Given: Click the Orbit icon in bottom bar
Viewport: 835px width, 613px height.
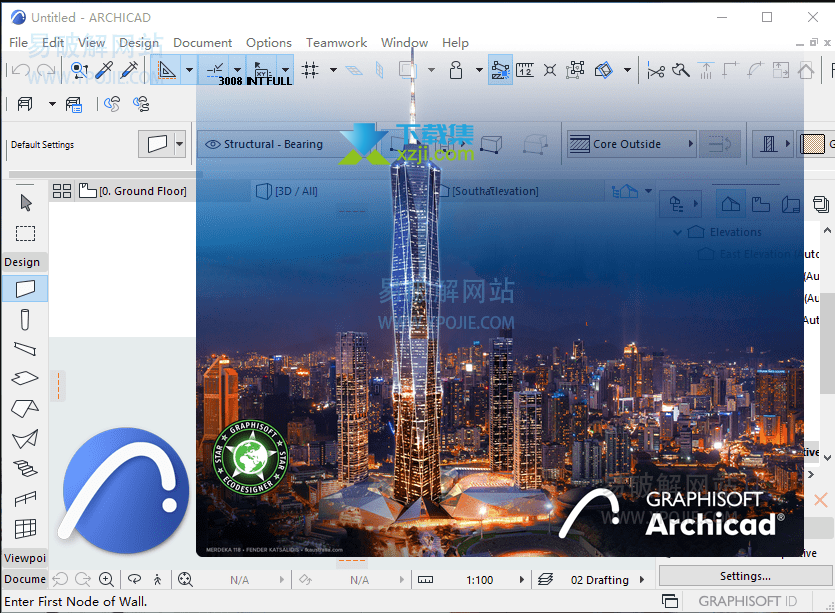Looking at the screenshot, I should pyautogui.click(x=135, y=579).
